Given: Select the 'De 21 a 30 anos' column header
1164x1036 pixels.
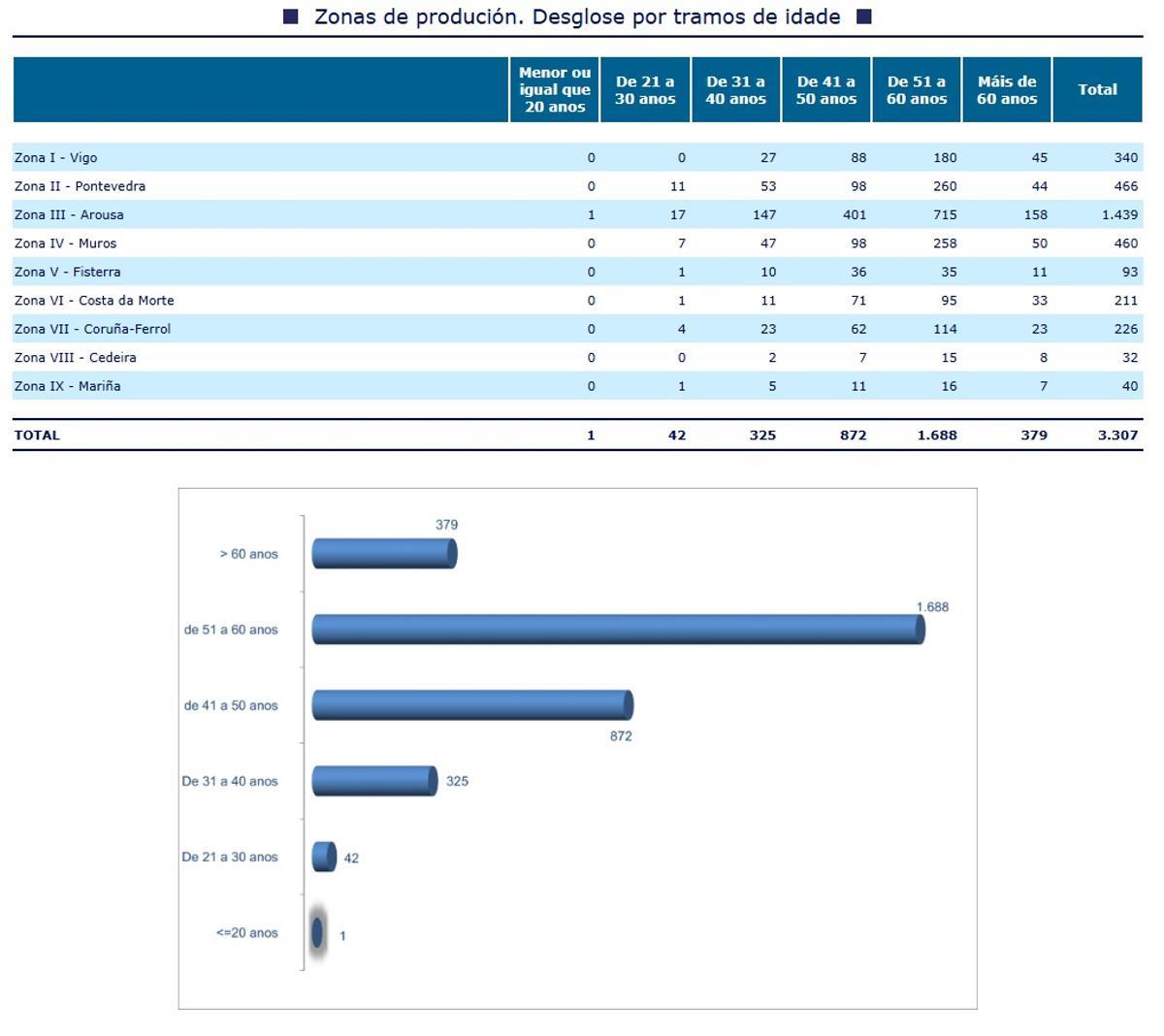Looking at the screenshot, I should (645, 89).
